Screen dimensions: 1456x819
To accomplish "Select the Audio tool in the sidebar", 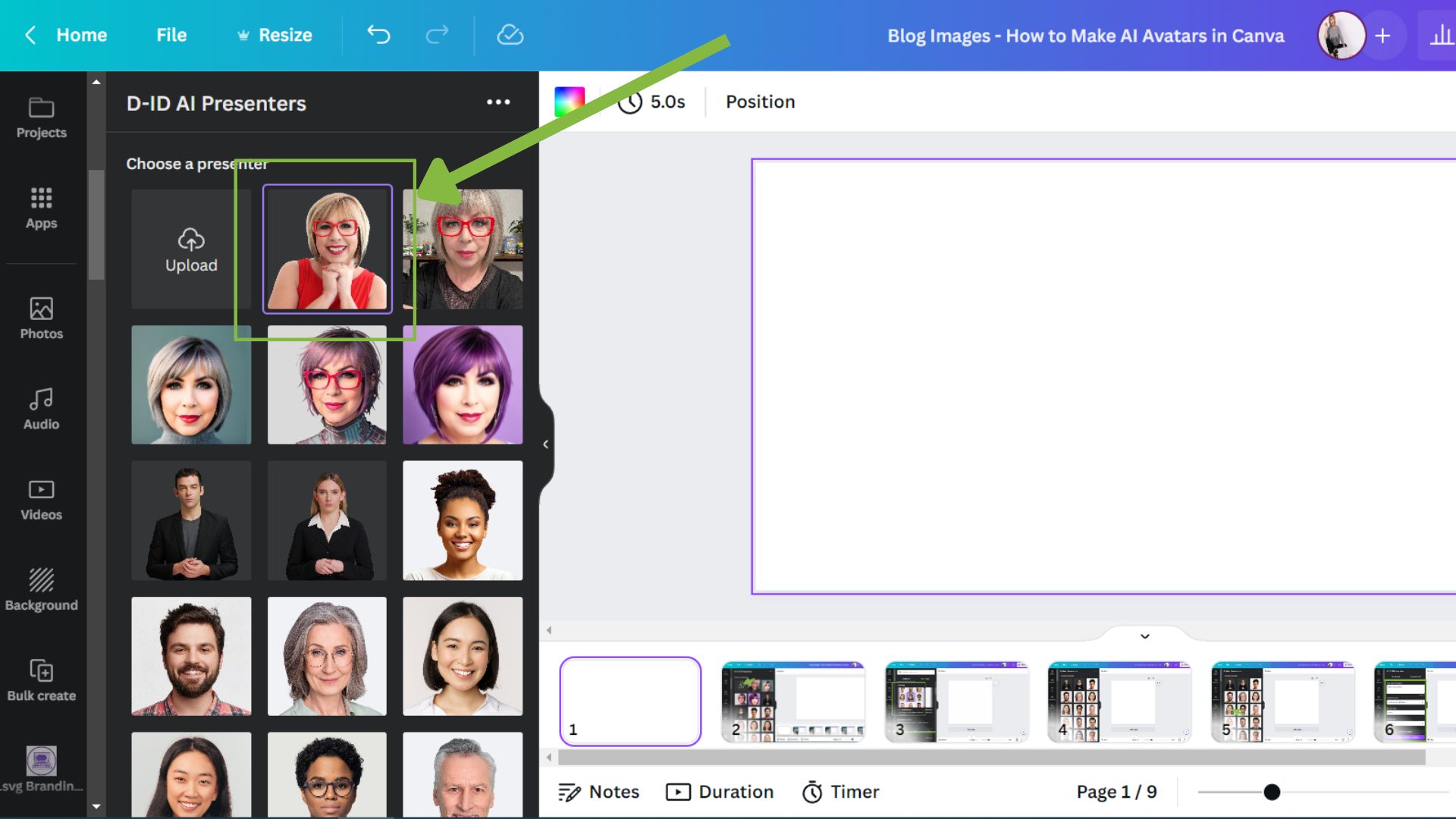I will [41, 409].
